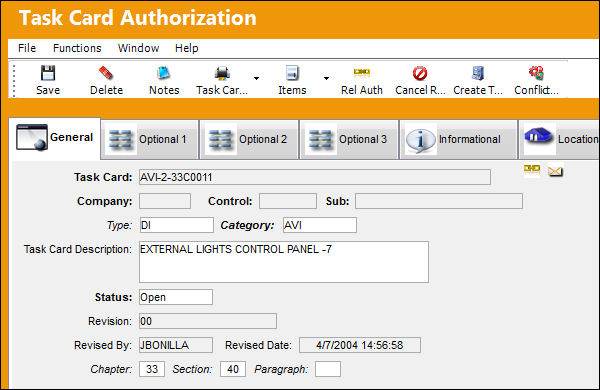Click the Delete eraser icon
Screen dimensions: 600x390
[106, 73]
